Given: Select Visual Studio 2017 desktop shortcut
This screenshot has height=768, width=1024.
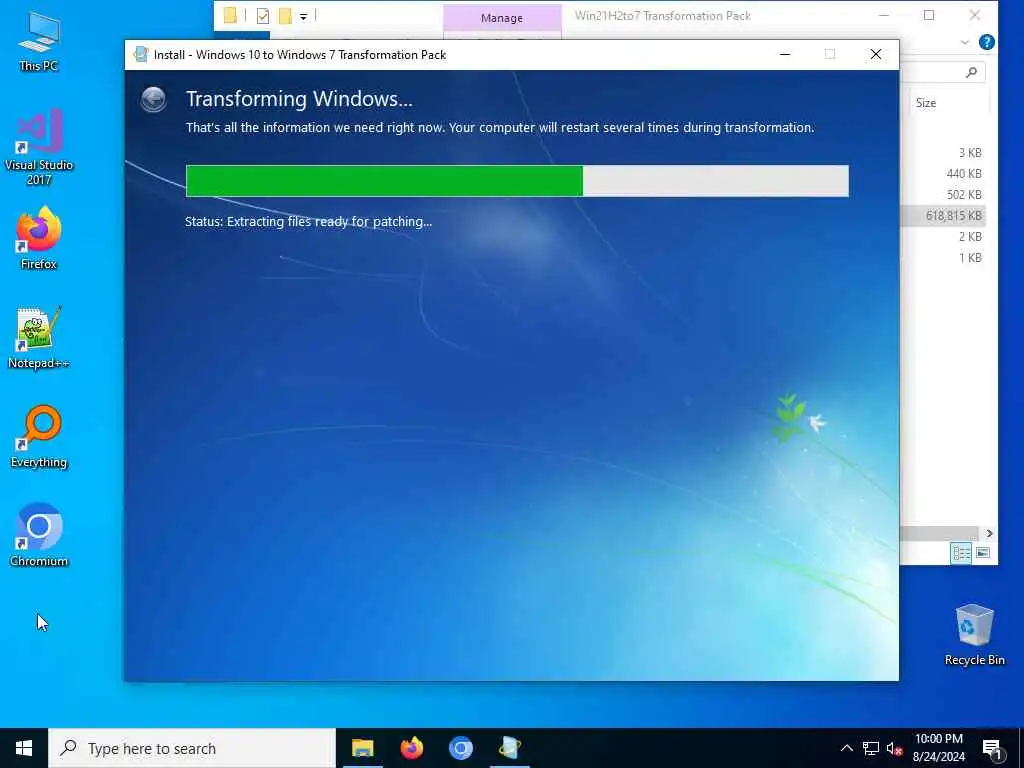Looking at the screenshot, I should [39, 148].
